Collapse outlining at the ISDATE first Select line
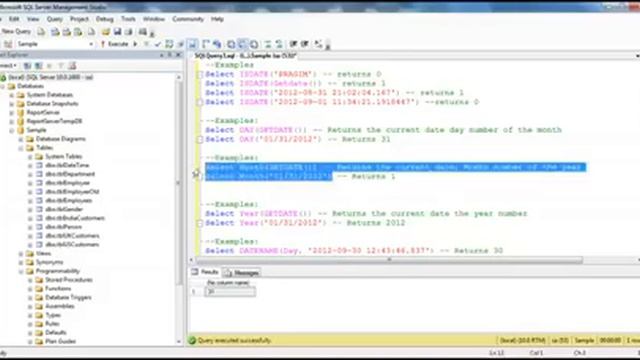The height and width of the screenshot is (360, 640). tap(200, 75)
